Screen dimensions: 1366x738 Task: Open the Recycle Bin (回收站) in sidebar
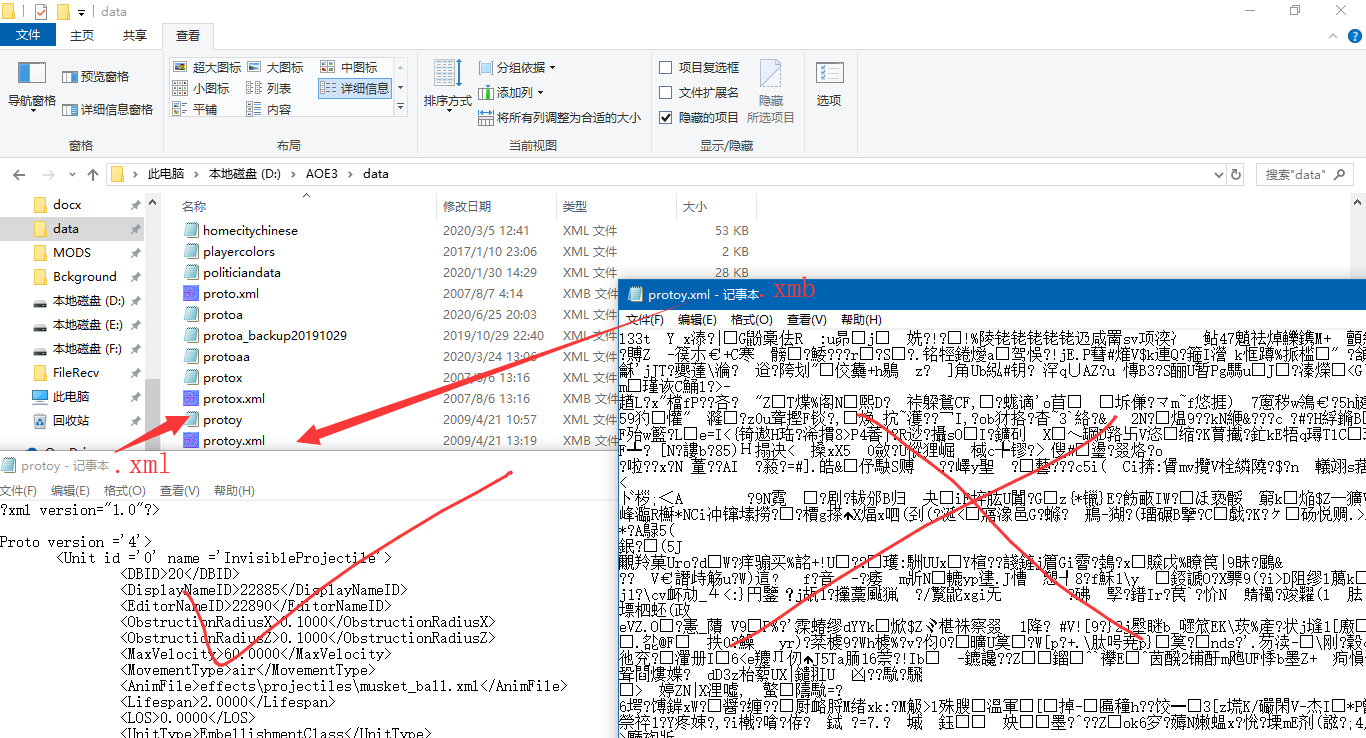pyautogui.click(x=71, y=420)
